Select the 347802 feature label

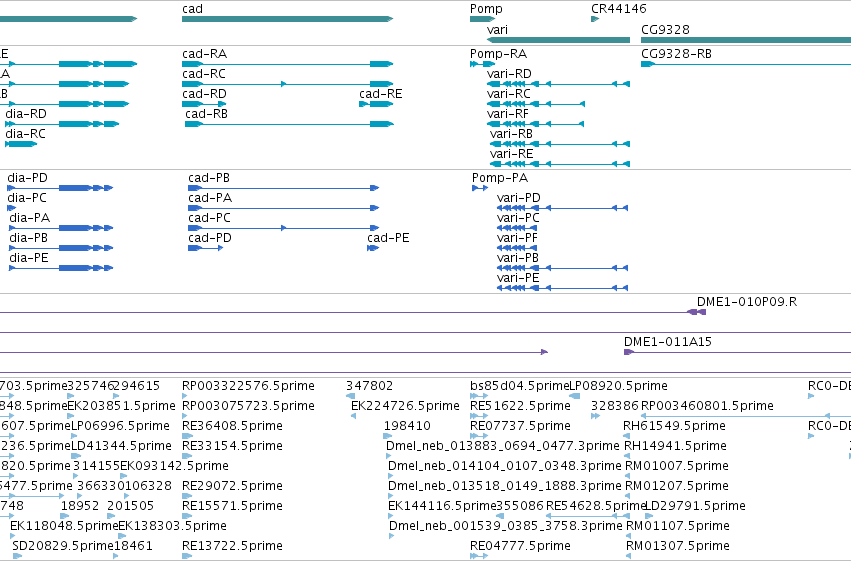(x=370, y=386)
